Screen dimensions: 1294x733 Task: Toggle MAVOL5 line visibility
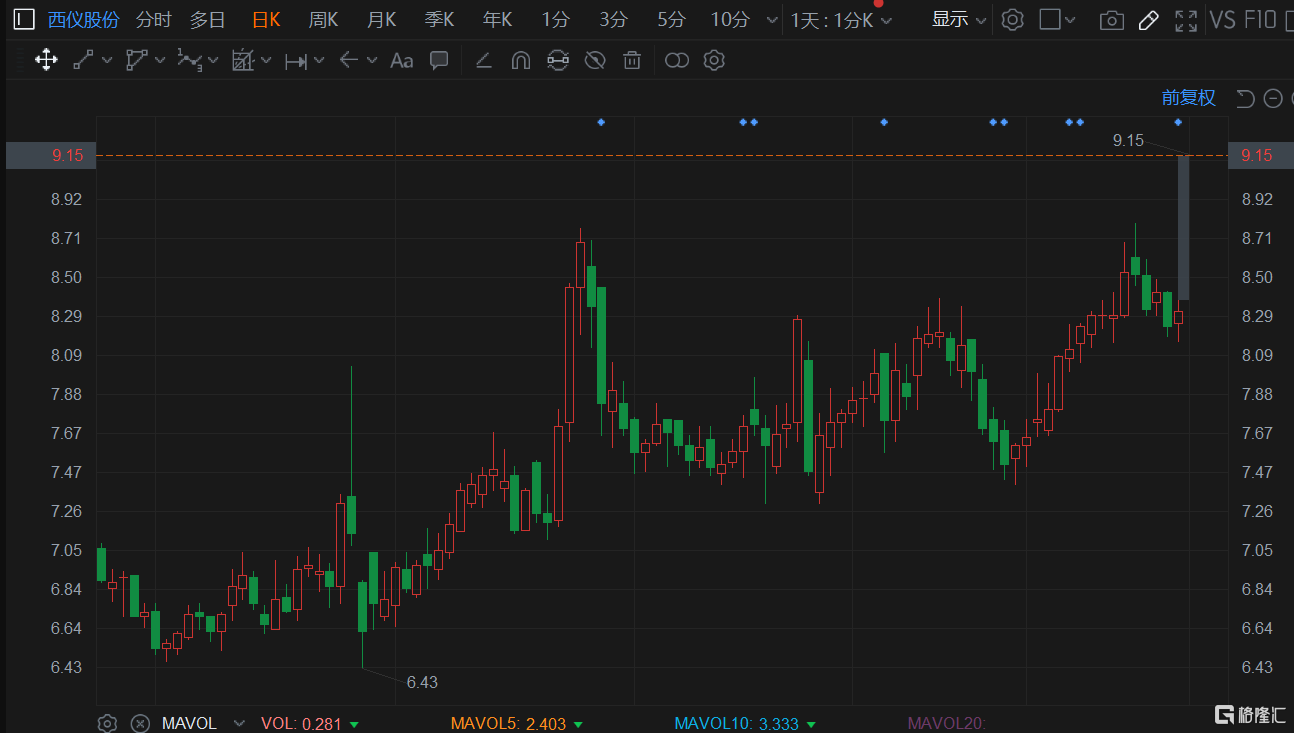pyautogui.click(x=578, y=724)
